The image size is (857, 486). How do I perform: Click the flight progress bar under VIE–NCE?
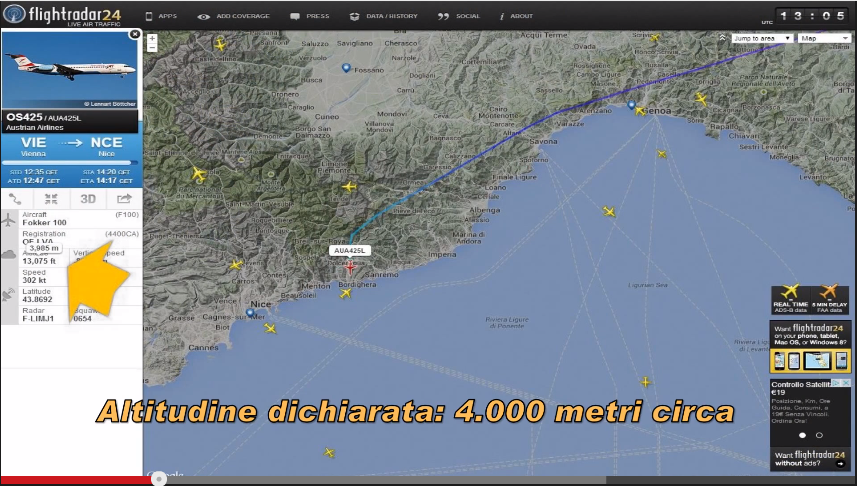click(x=69, y=162)
